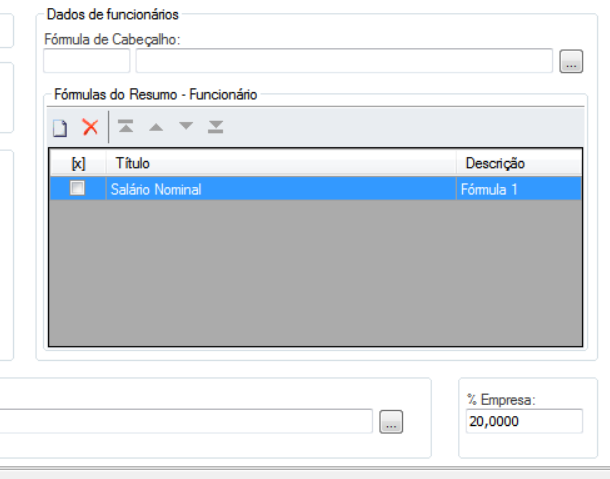Viewport: 610px width, 479px height.
Task: Move selected formula up one row
Action: 156,127
